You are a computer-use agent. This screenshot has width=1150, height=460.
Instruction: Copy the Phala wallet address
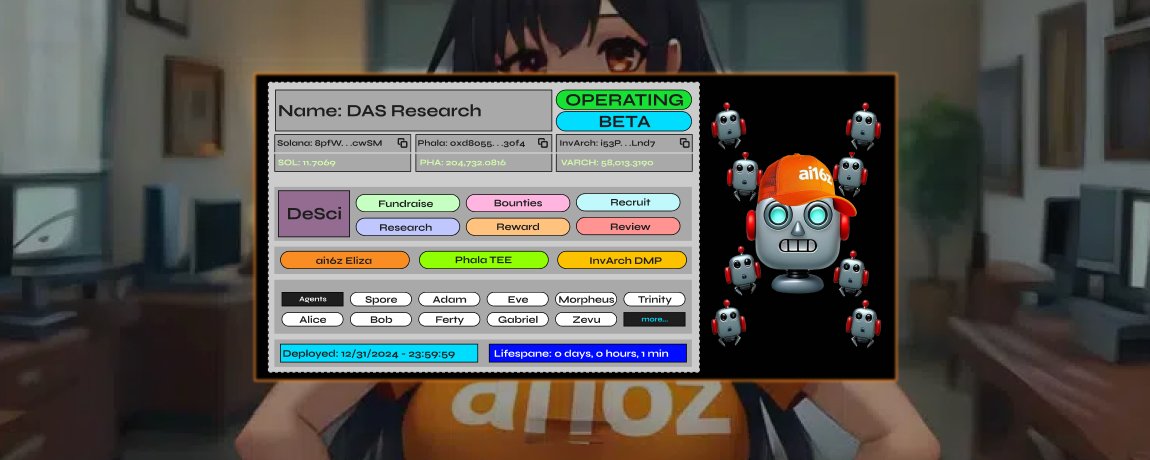[x=543, y=143]
